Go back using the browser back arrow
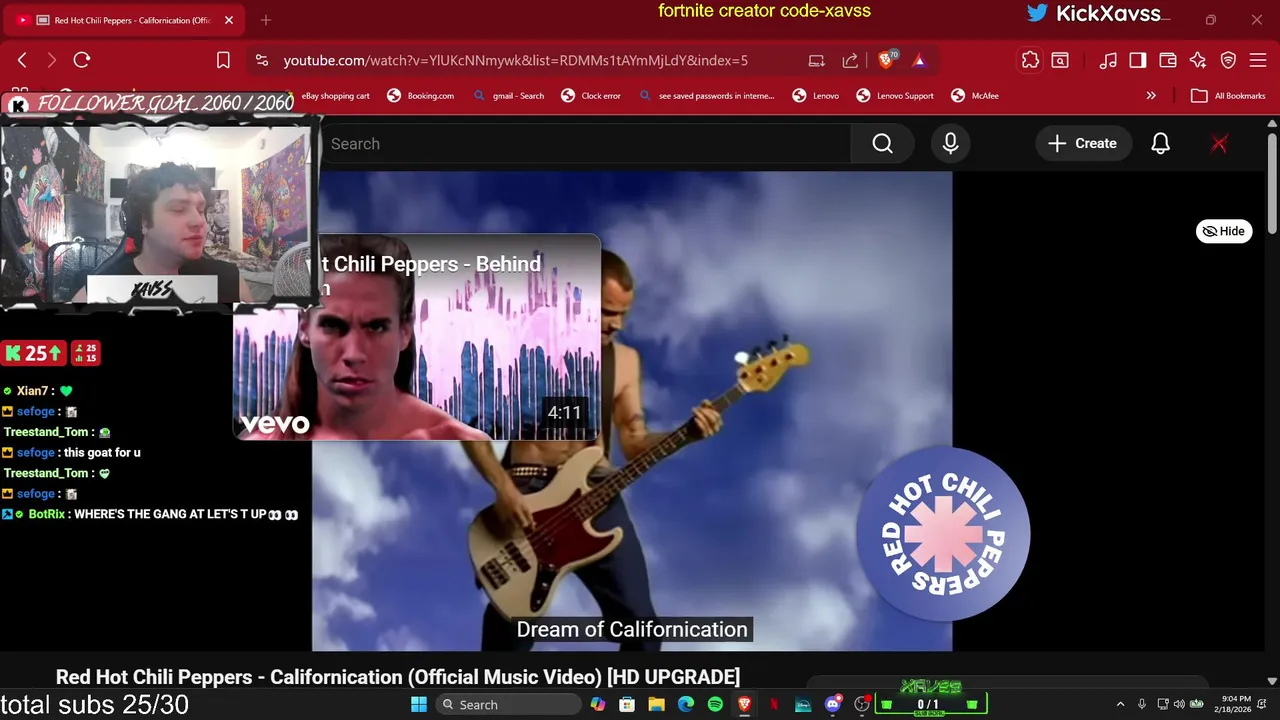The height and width of the screenshot is (720, 1280). pos(22,60)
